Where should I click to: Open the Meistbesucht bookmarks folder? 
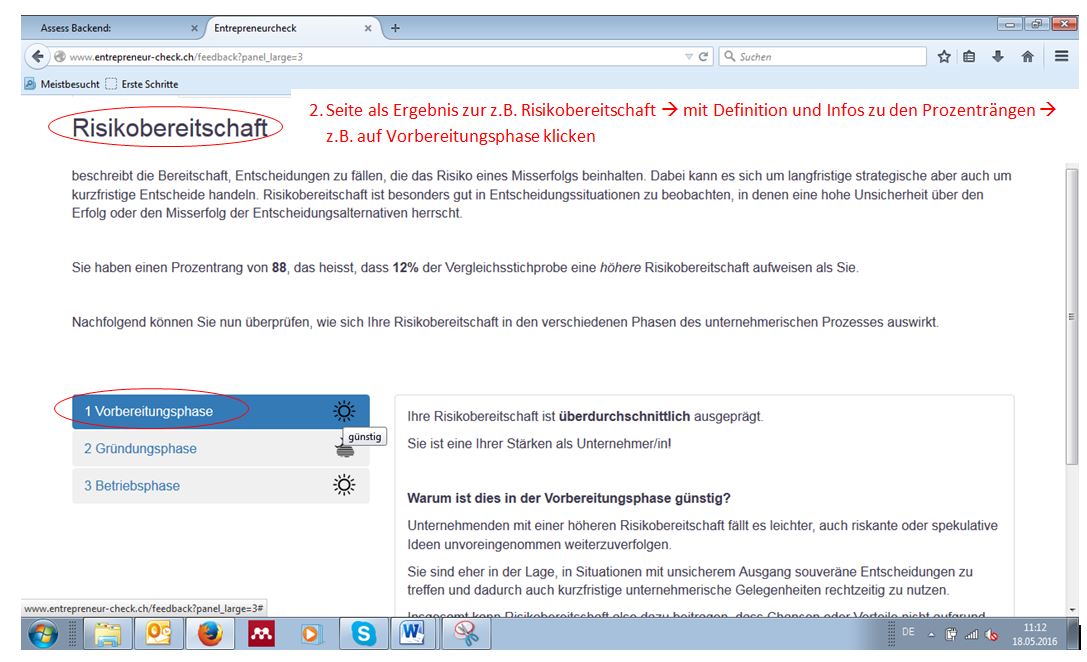(x=62, y=84)
